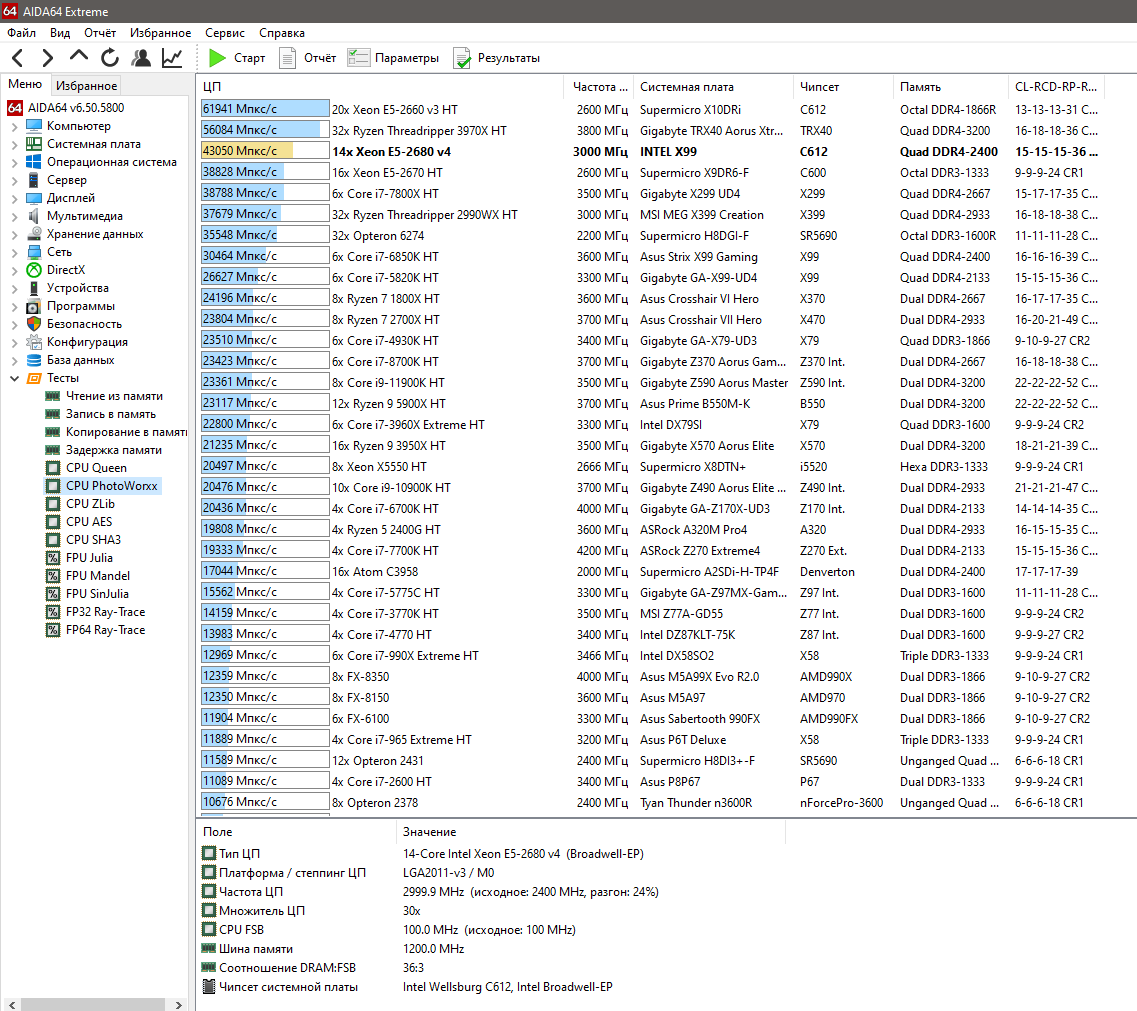This screenshot has width=1137, height=1011.
Task: Expand the Системная плата tree node
Action: tap(15, 144)
